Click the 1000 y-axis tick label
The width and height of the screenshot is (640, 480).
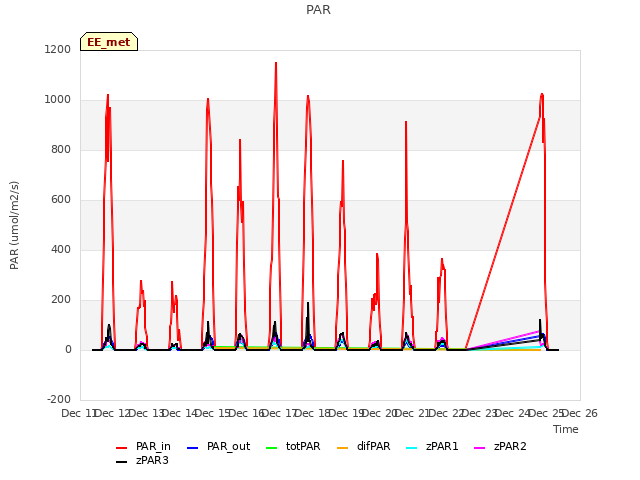58,100
